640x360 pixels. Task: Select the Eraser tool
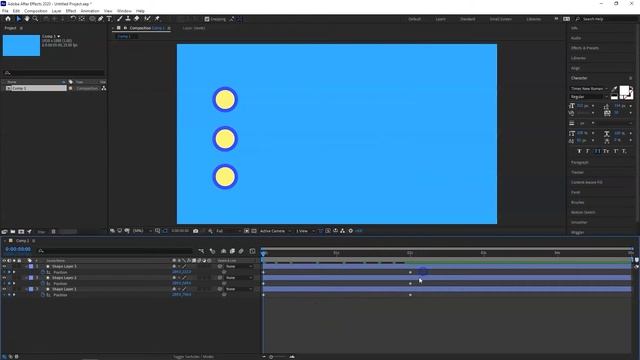pos(136,19)
